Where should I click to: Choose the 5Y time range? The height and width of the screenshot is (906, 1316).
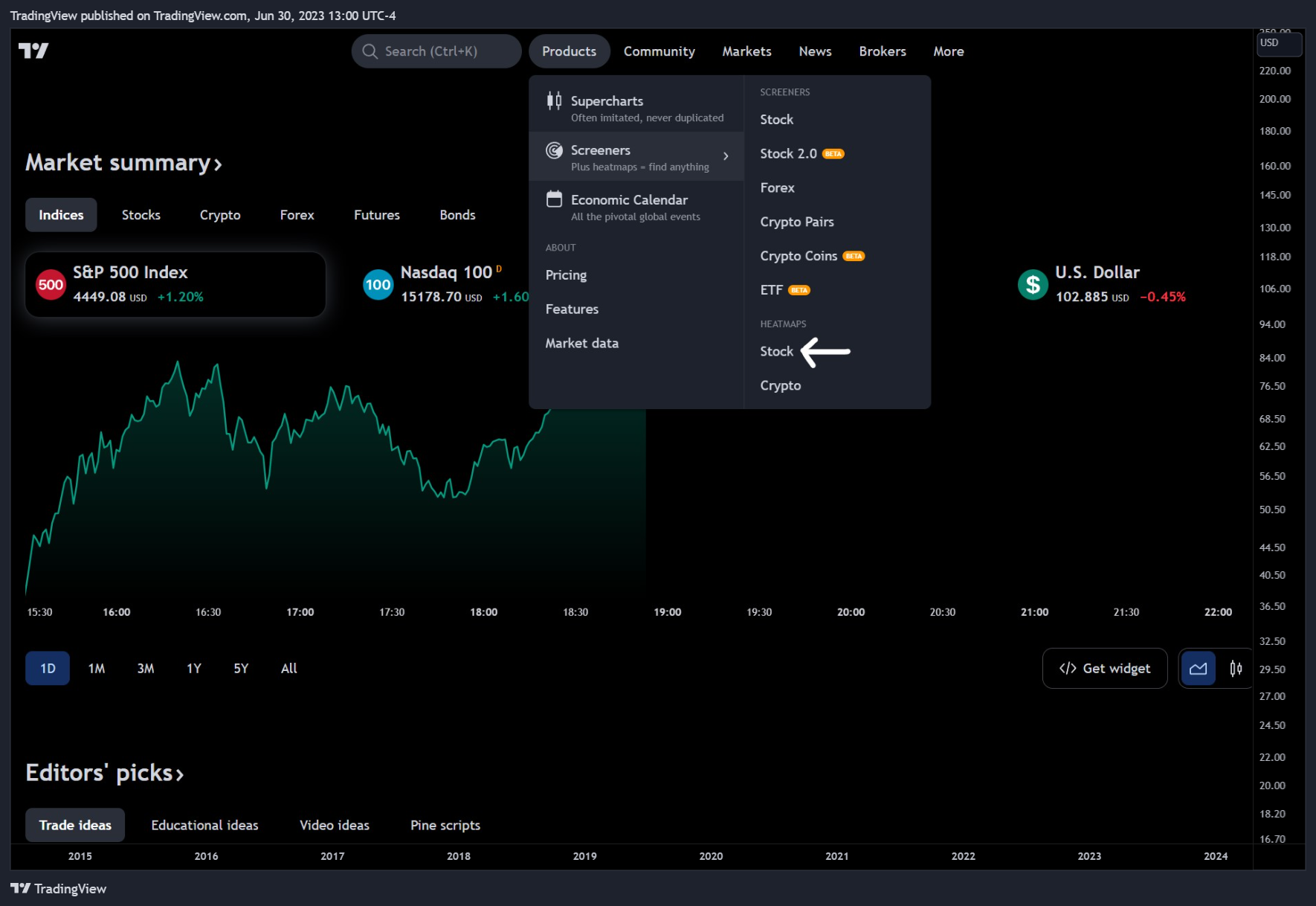tap(241, 668)
